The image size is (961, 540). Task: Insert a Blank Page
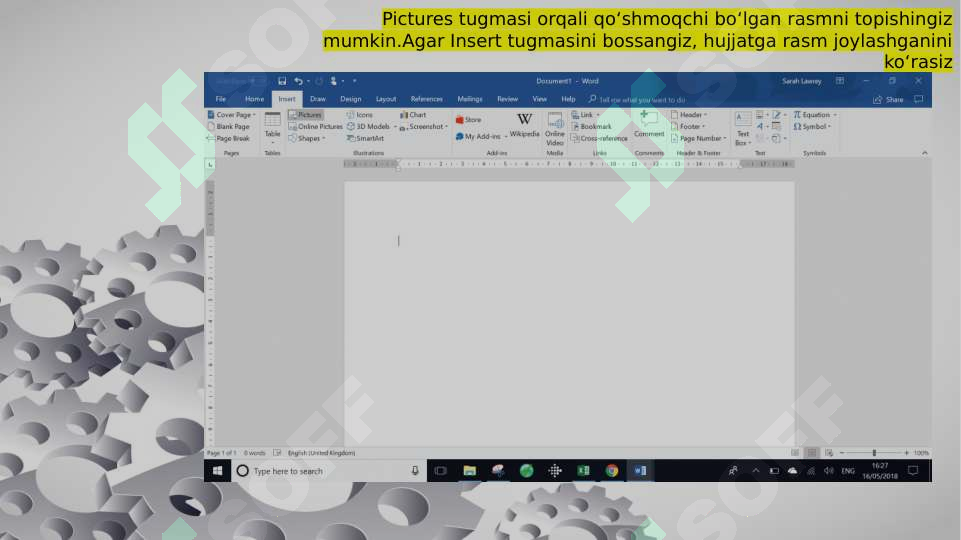coord(229,126)
